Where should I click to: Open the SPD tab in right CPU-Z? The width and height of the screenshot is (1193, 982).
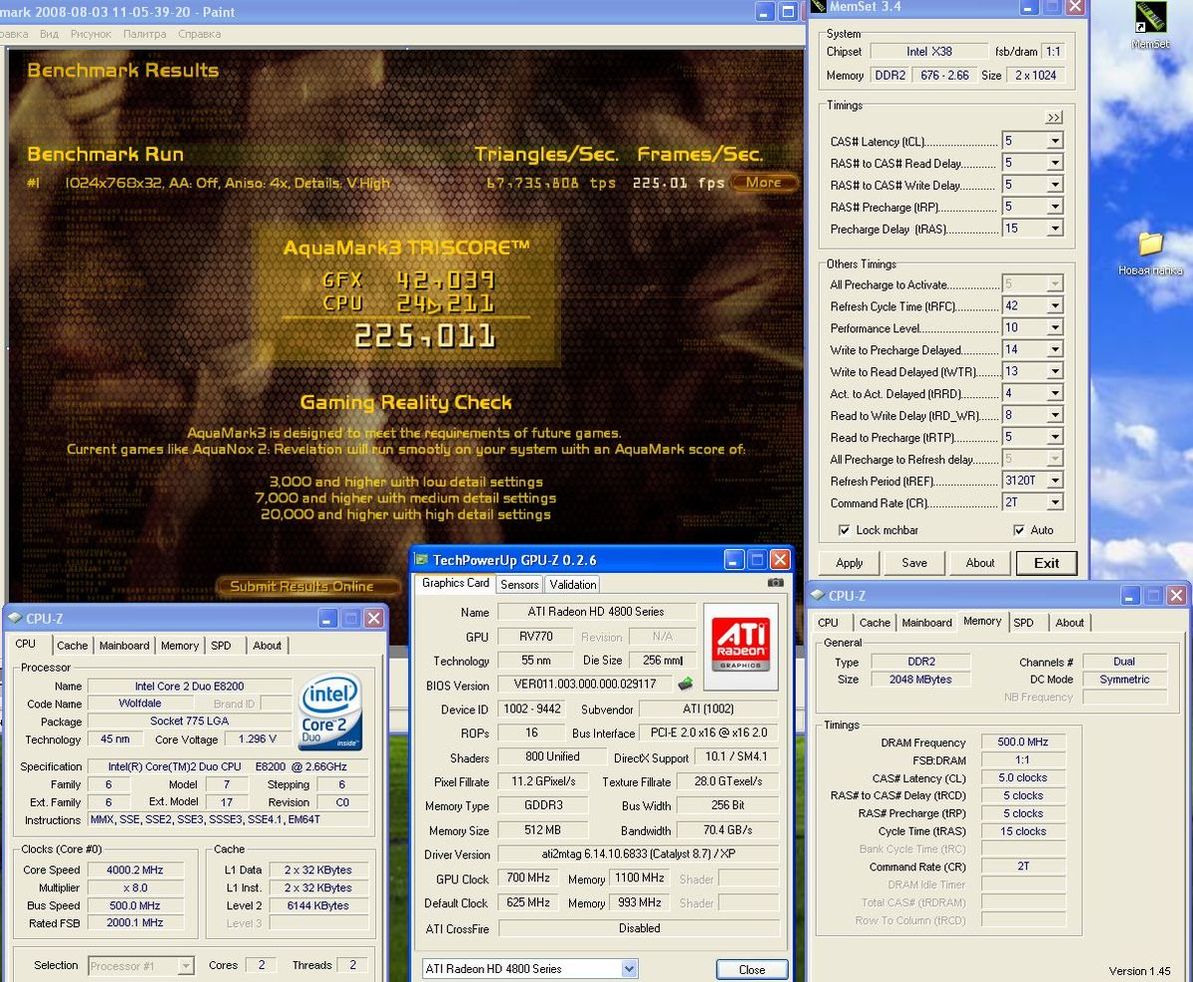(1023, 623)
